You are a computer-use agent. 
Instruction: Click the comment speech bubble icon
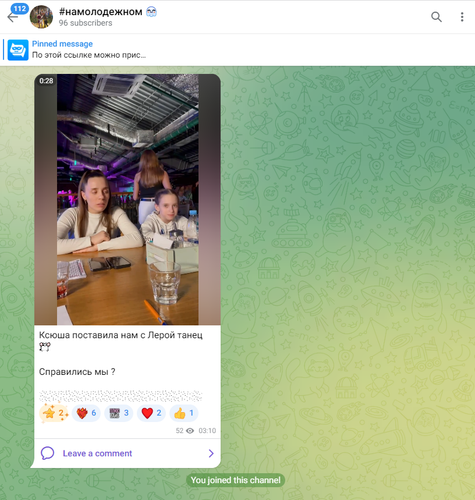pos(47,453)
